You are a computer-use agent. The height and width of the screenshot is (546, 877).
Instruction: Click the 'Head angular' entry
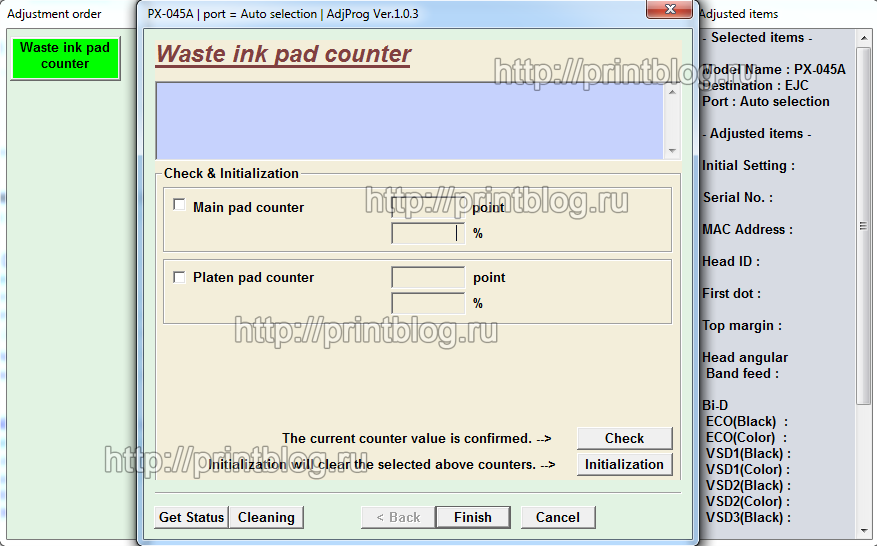coord(744,357)
